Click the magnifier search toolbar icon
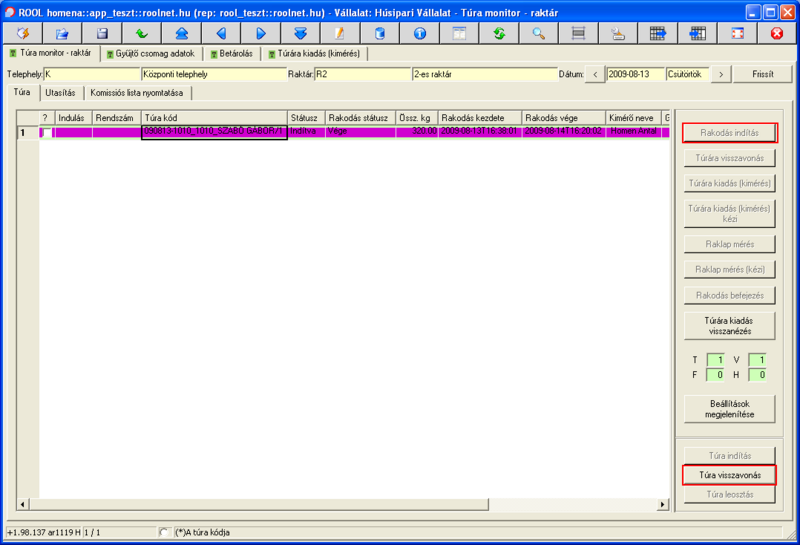 [x=538, y=33]
